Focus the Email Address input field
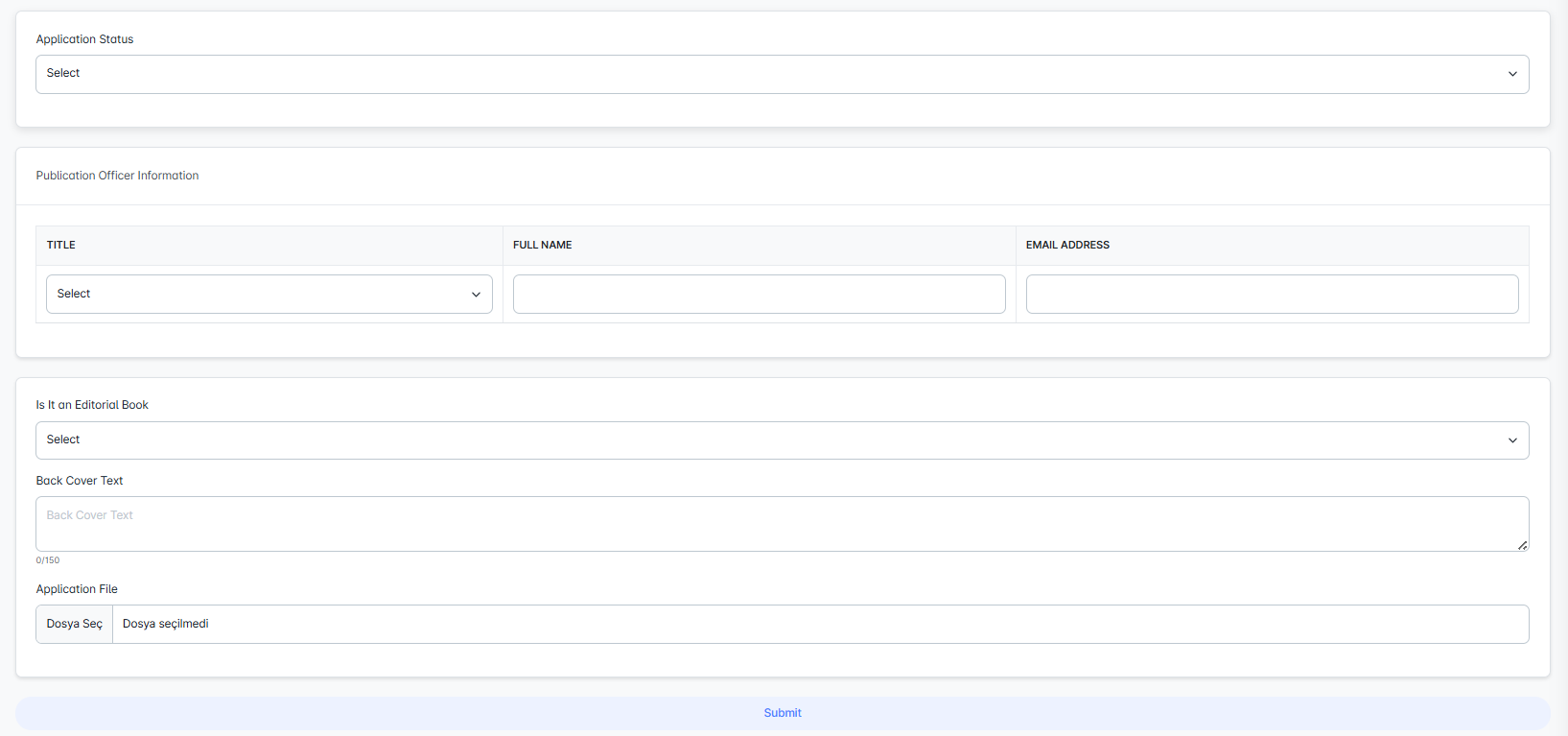Image resolution: width=1568 pixels, height=736 pixels. 1272,294
